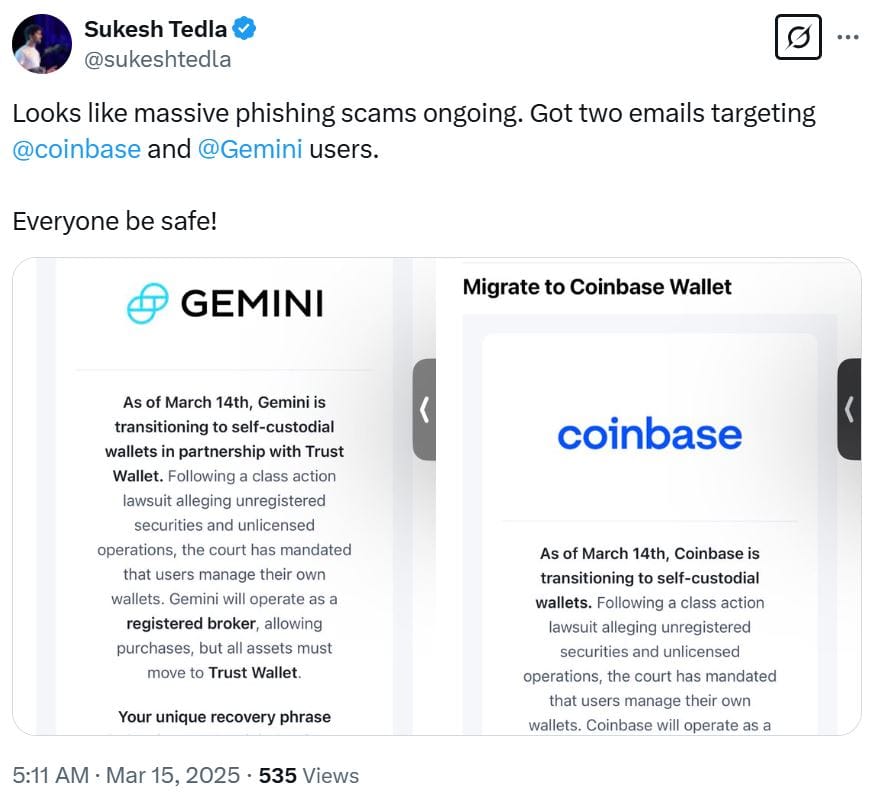872x794 pixels.
Task: Open Grok analysis with the Grok icon
Action: tap(798, 36)
